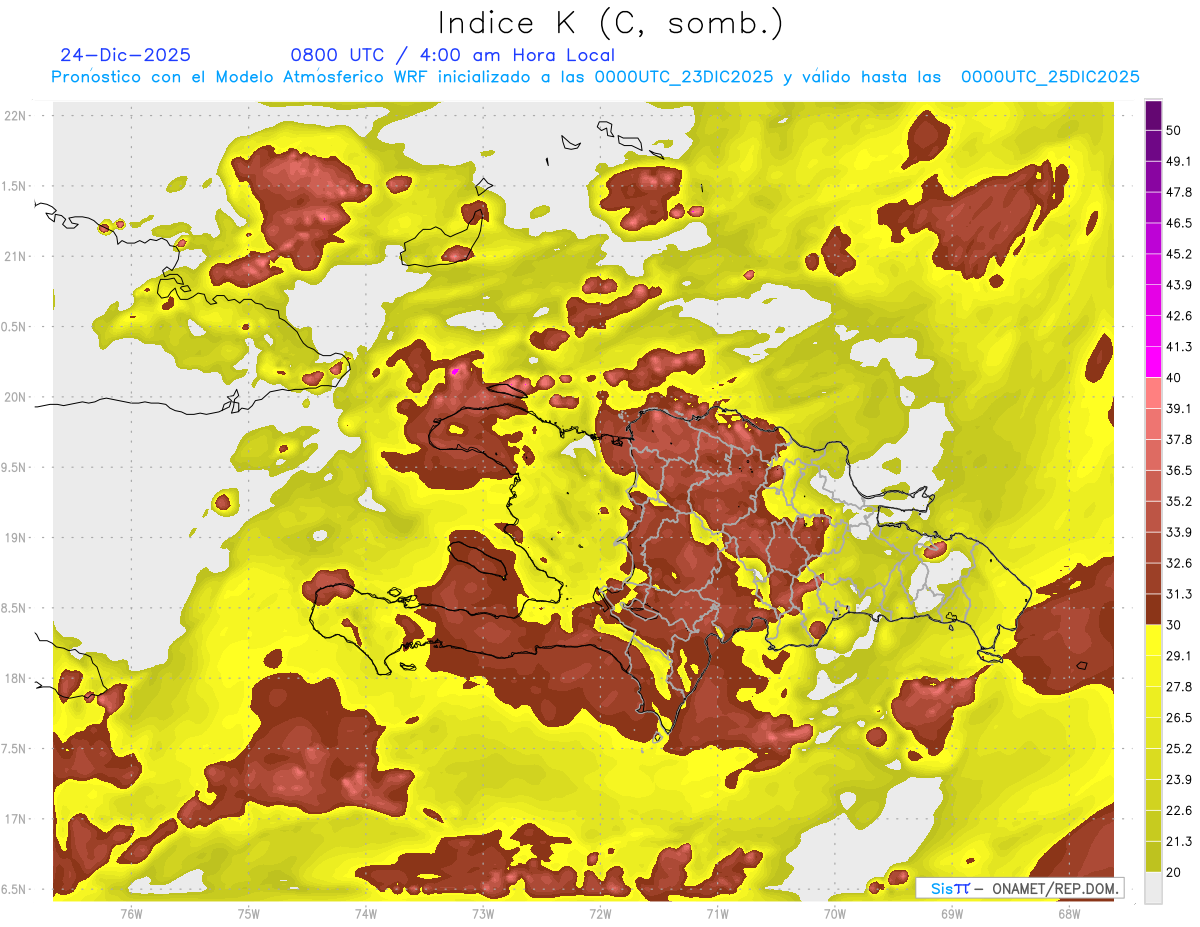Image resolution: width=1200 pixels, height=927 pixels.
Task: Click the longitude label "72W"
Action: 600,914
